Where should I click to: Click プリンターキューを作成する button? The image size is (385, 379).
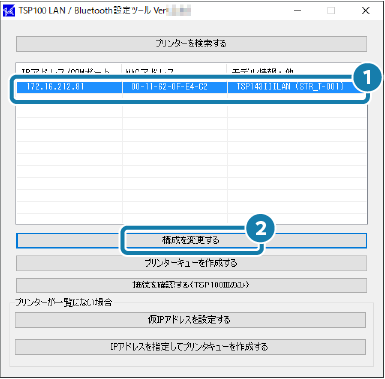coord(191,263)
